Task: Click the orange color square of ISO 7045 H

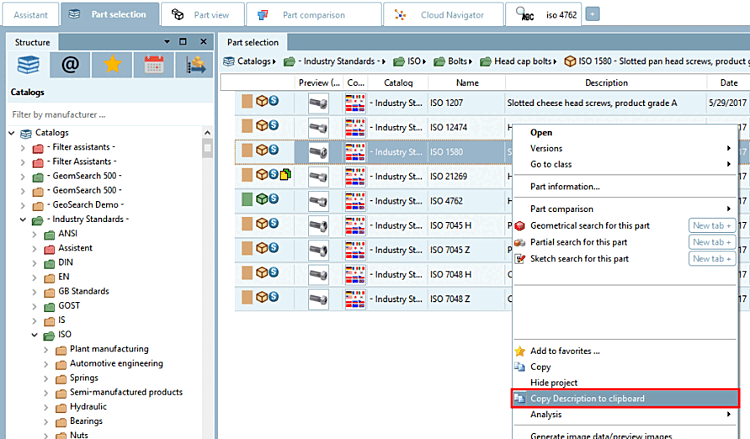Action: [x=247, y=224]
